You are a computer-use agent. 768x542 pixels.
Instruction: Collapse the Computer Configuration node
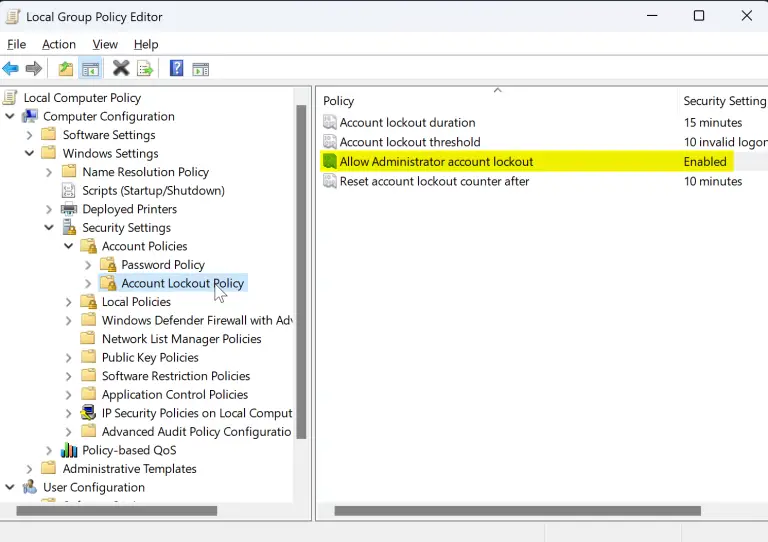[x=10, y=116]
